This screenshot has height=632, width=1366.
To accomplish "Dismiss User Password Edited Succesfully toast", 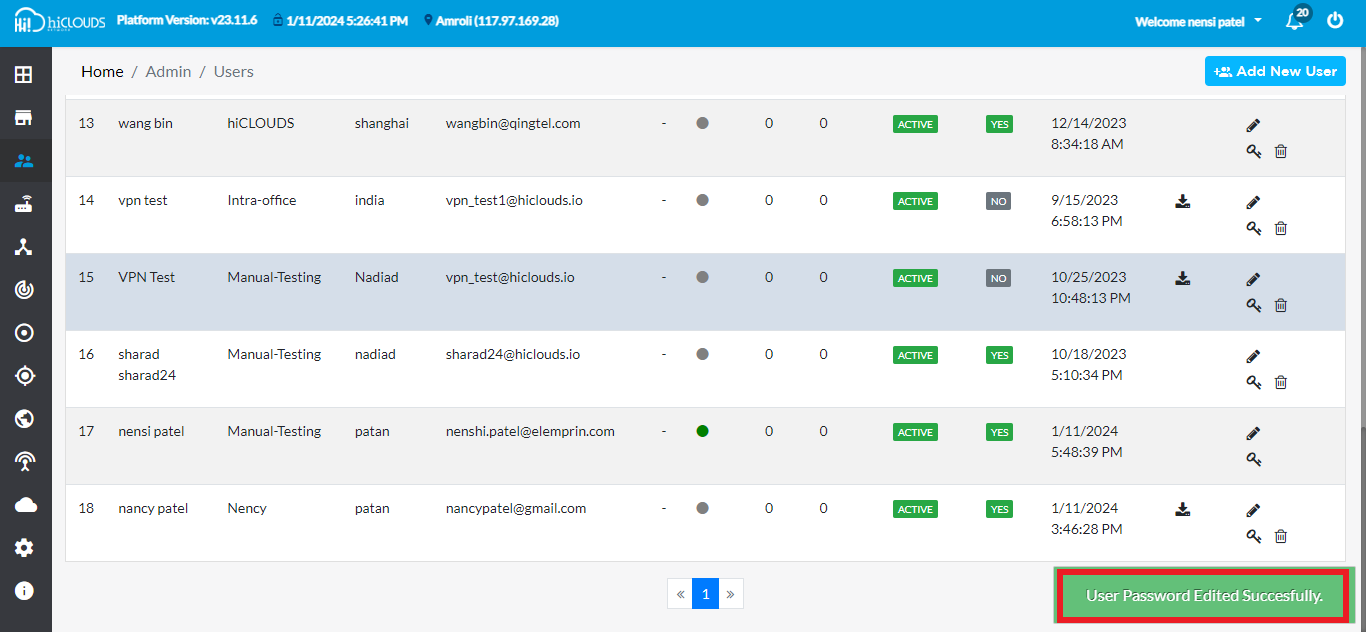I will (1204, 596).
